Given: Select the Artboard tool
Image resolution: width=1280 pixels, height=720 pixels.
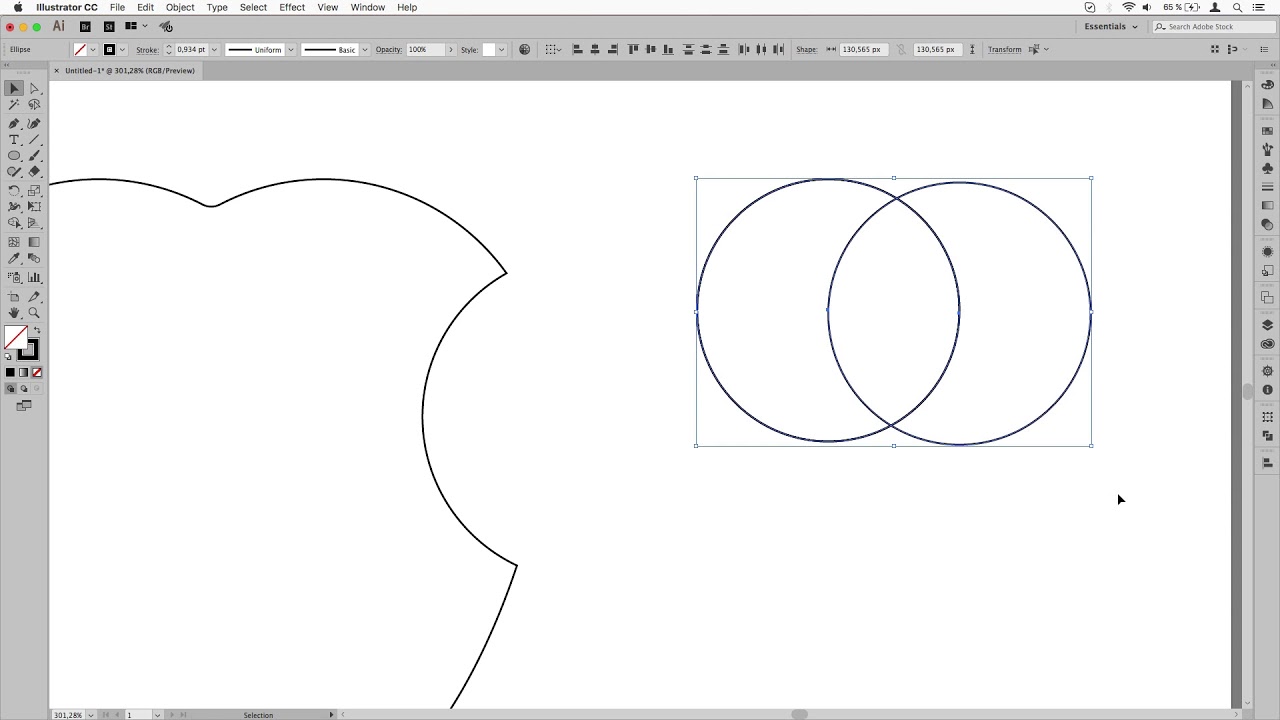Looking at the screenshot, I should tap(14, 297).
